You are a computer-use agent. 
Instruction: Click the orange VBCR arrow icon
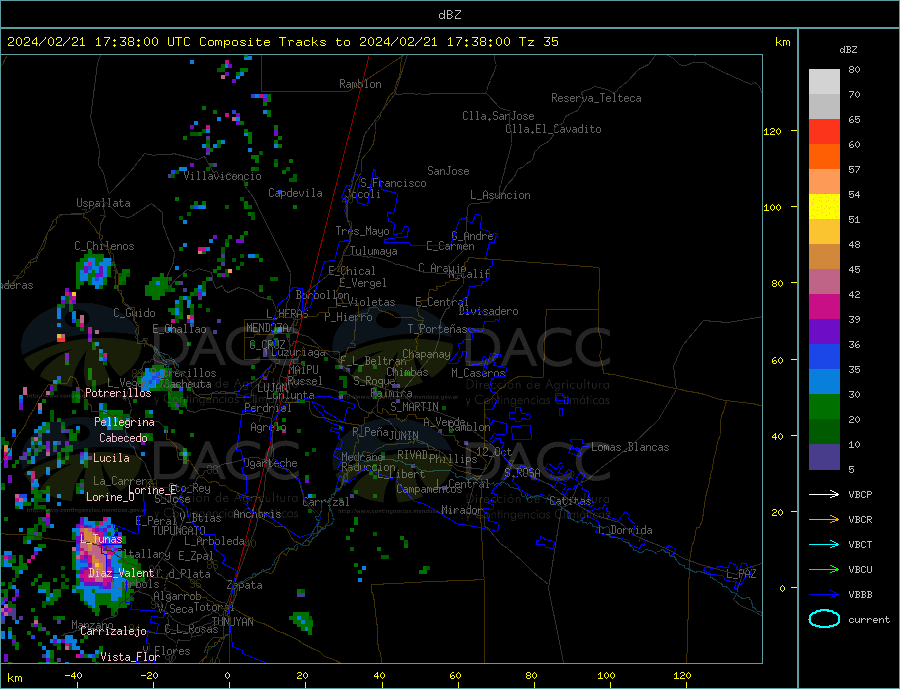(x=824, y=520)
